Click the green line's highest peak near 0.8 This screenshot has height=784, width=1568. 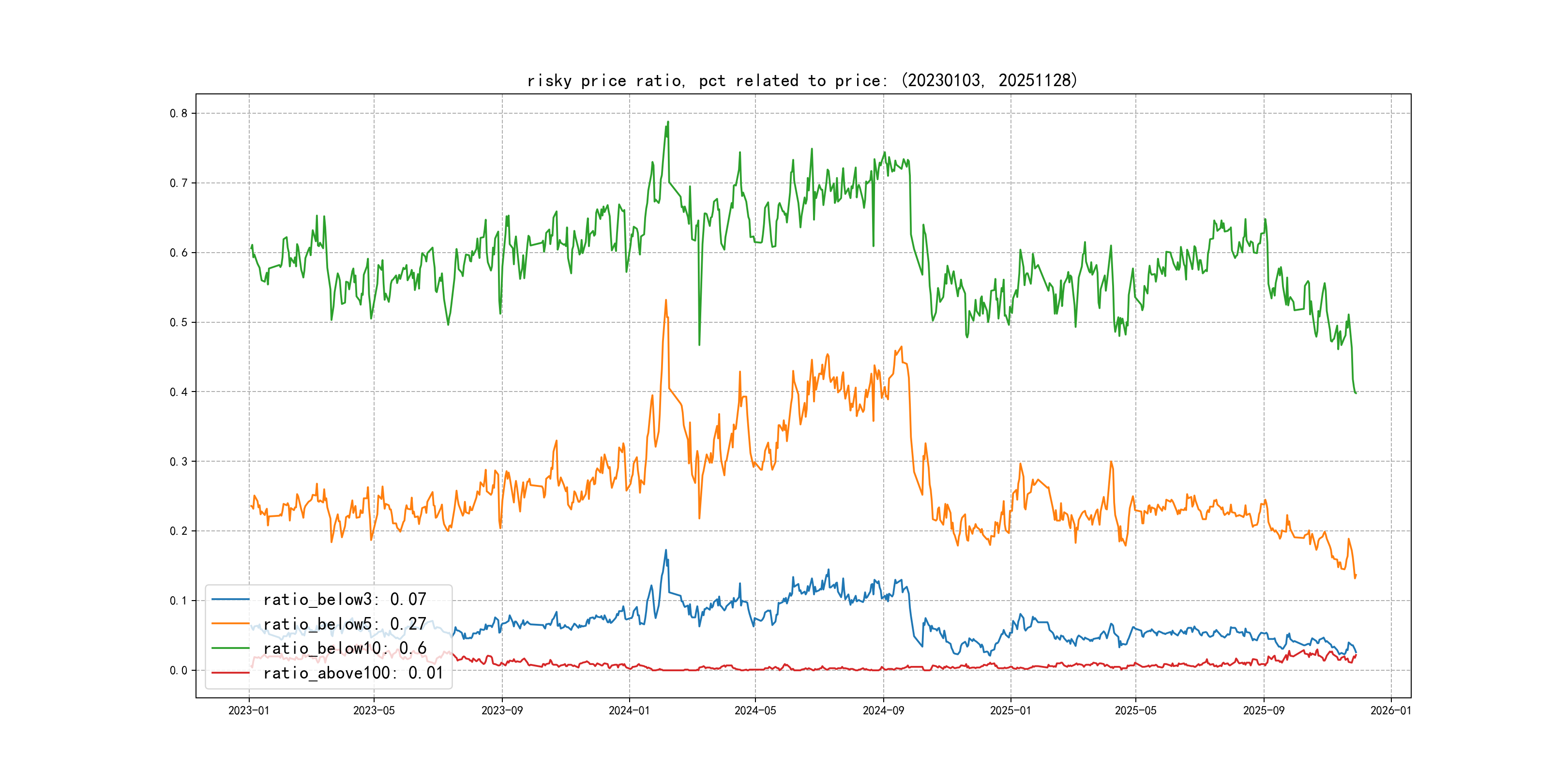tap(668, 122)
